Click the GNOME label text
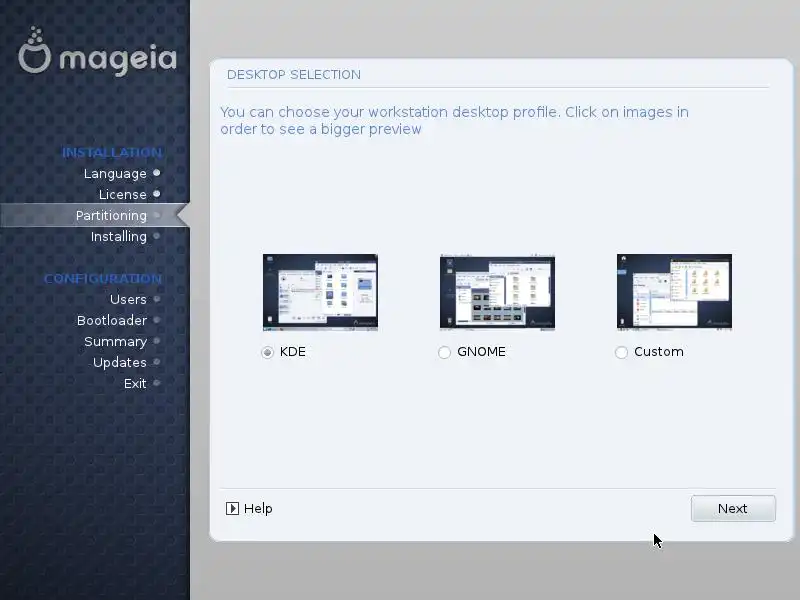Viewport: 800px width, 600px height. (481, 352)
